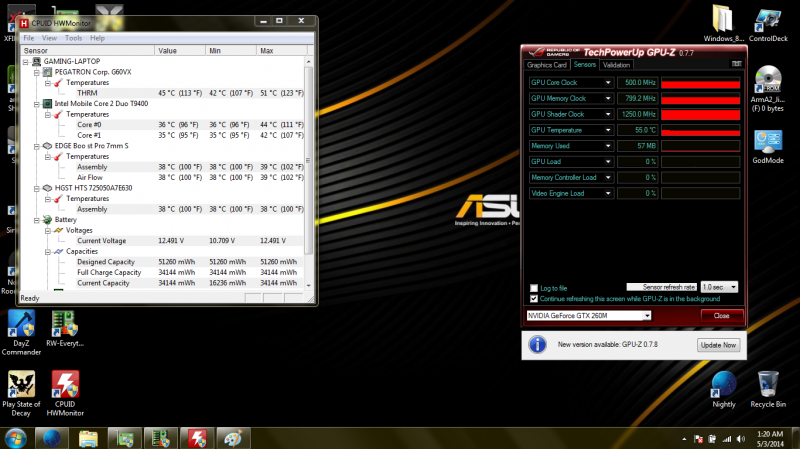Launch Nightly browser shortcut
The image size is (800, 449).
pos(723,389)
